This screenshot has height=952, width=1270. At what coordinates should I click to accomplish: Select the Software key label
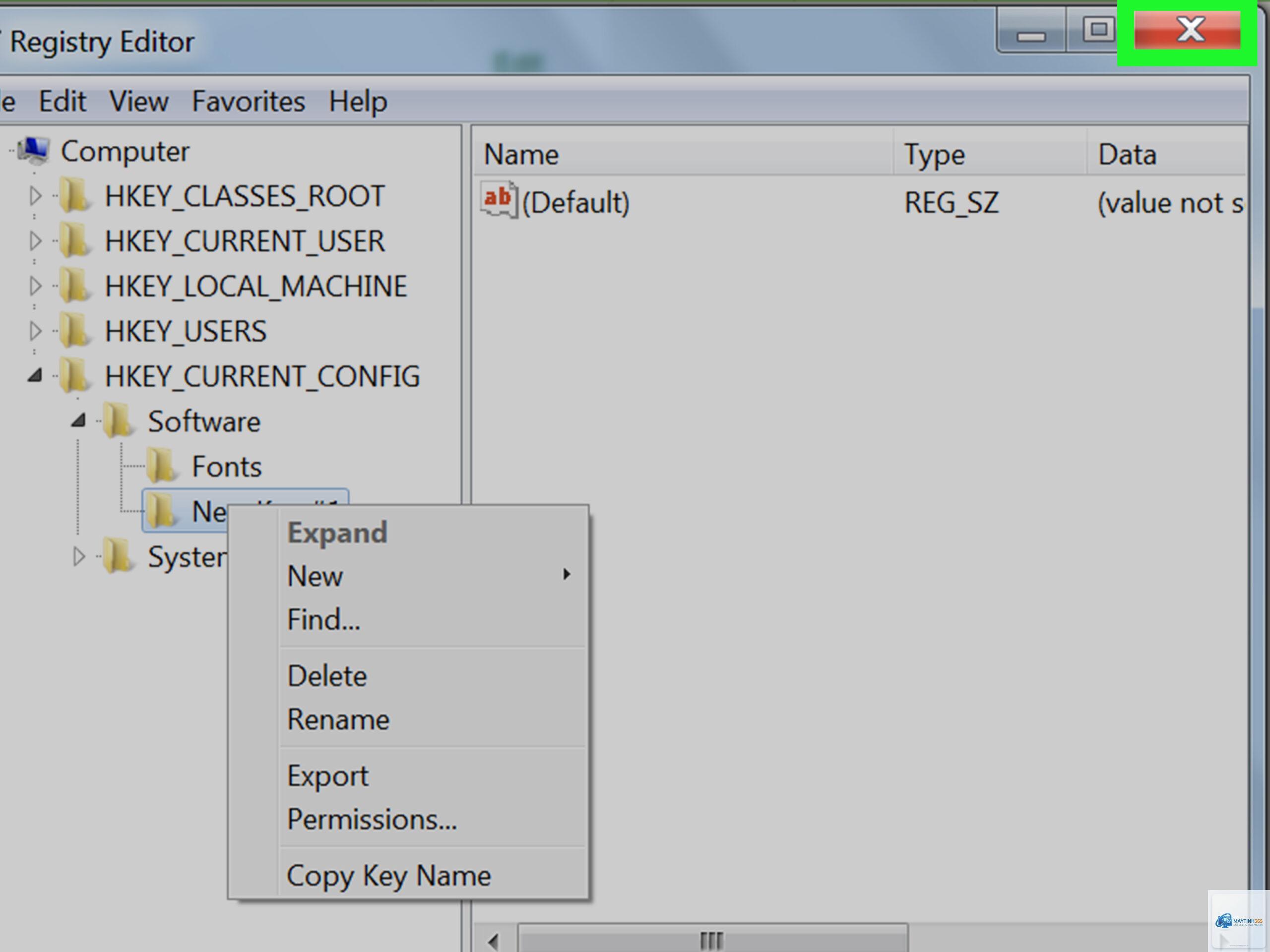(x=204, y=421)
